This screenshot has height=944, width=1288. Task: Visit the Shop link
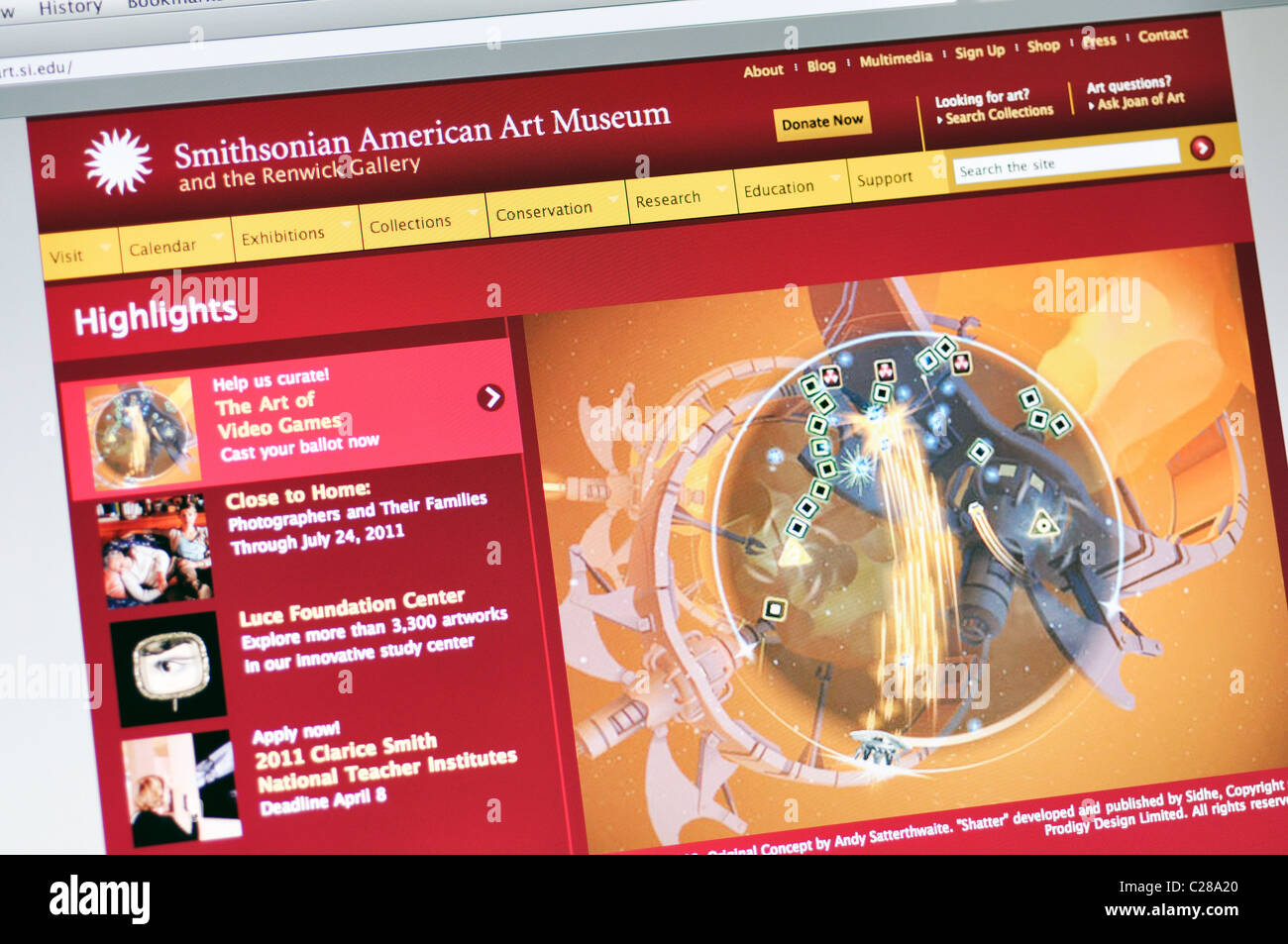[1043, 46]
